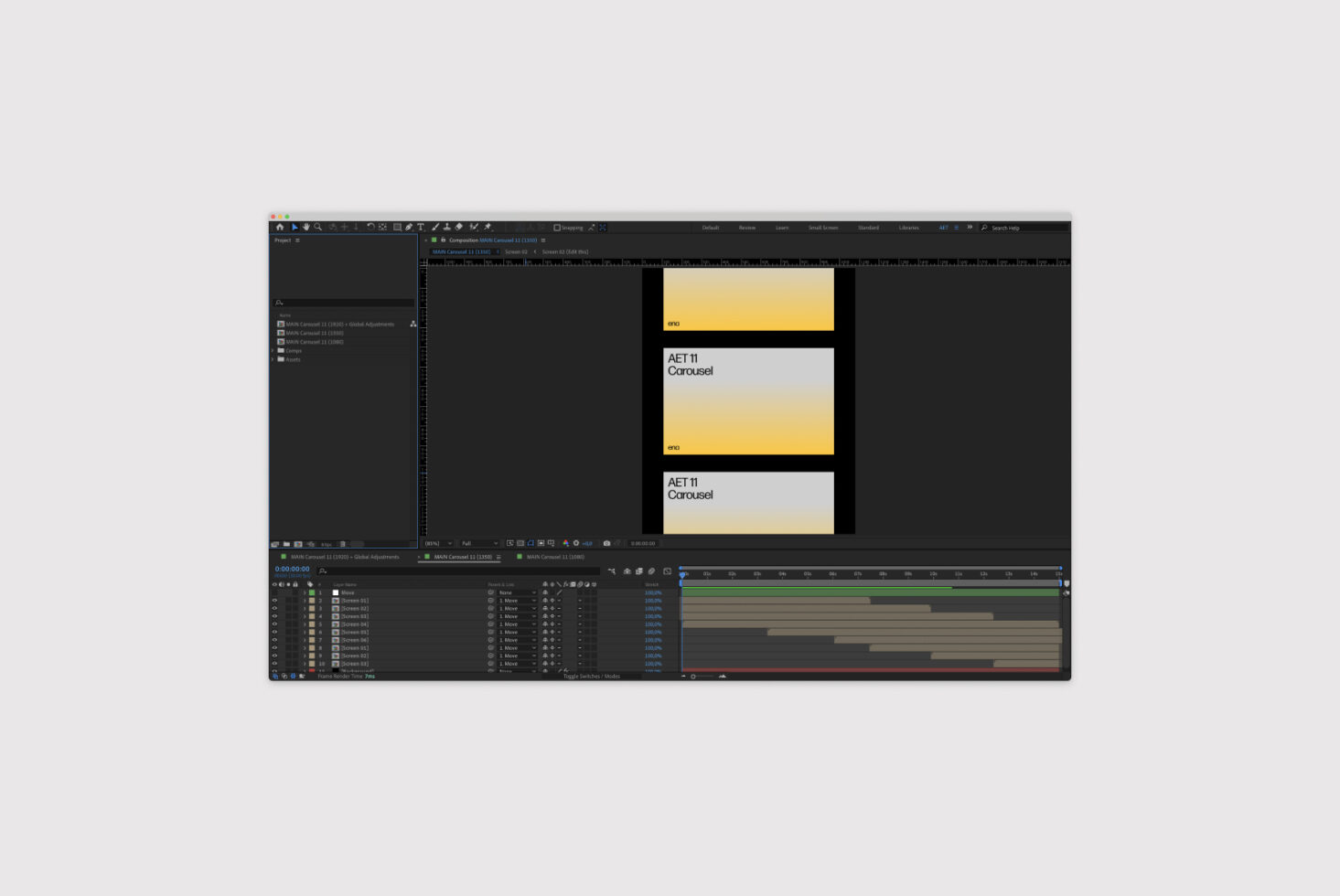
Task: Select the Hand tool
Action: click(306, 227)
